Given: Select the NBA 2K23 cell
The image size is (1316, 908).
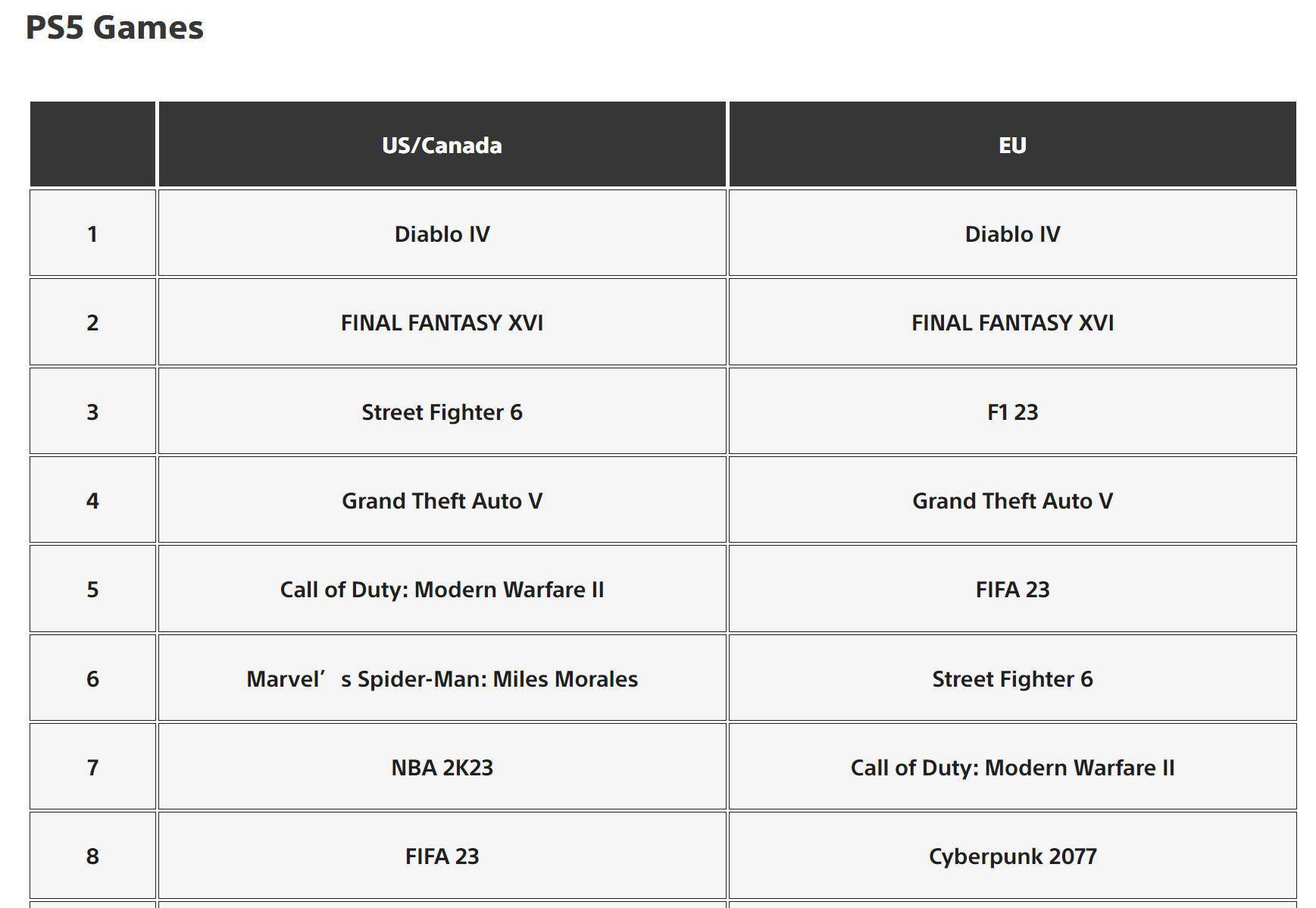Looking at the screenshot, I should pos(442,766).
